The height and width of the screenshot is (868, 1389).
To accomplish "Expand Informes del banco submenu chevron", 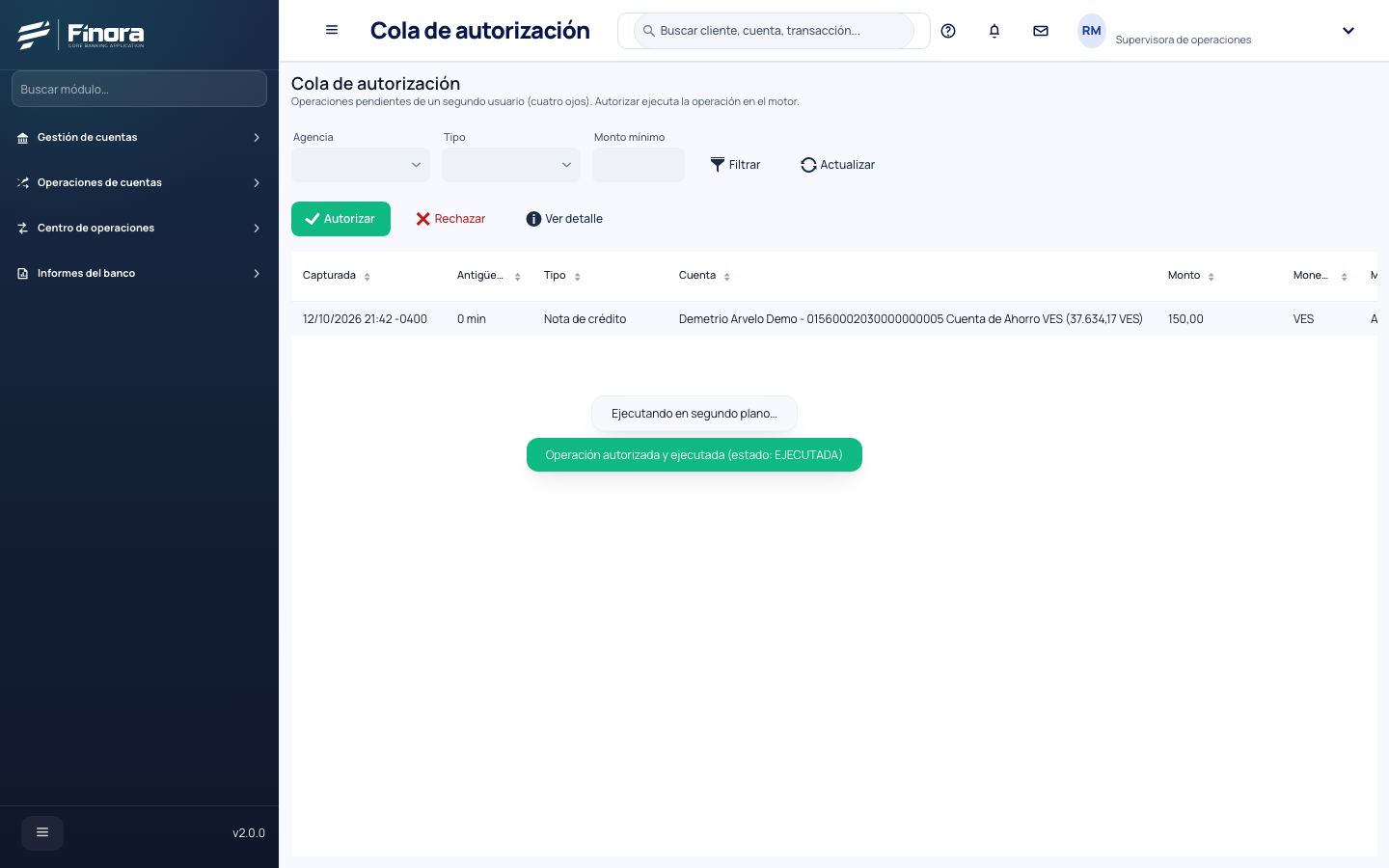I will pos(257,274).
